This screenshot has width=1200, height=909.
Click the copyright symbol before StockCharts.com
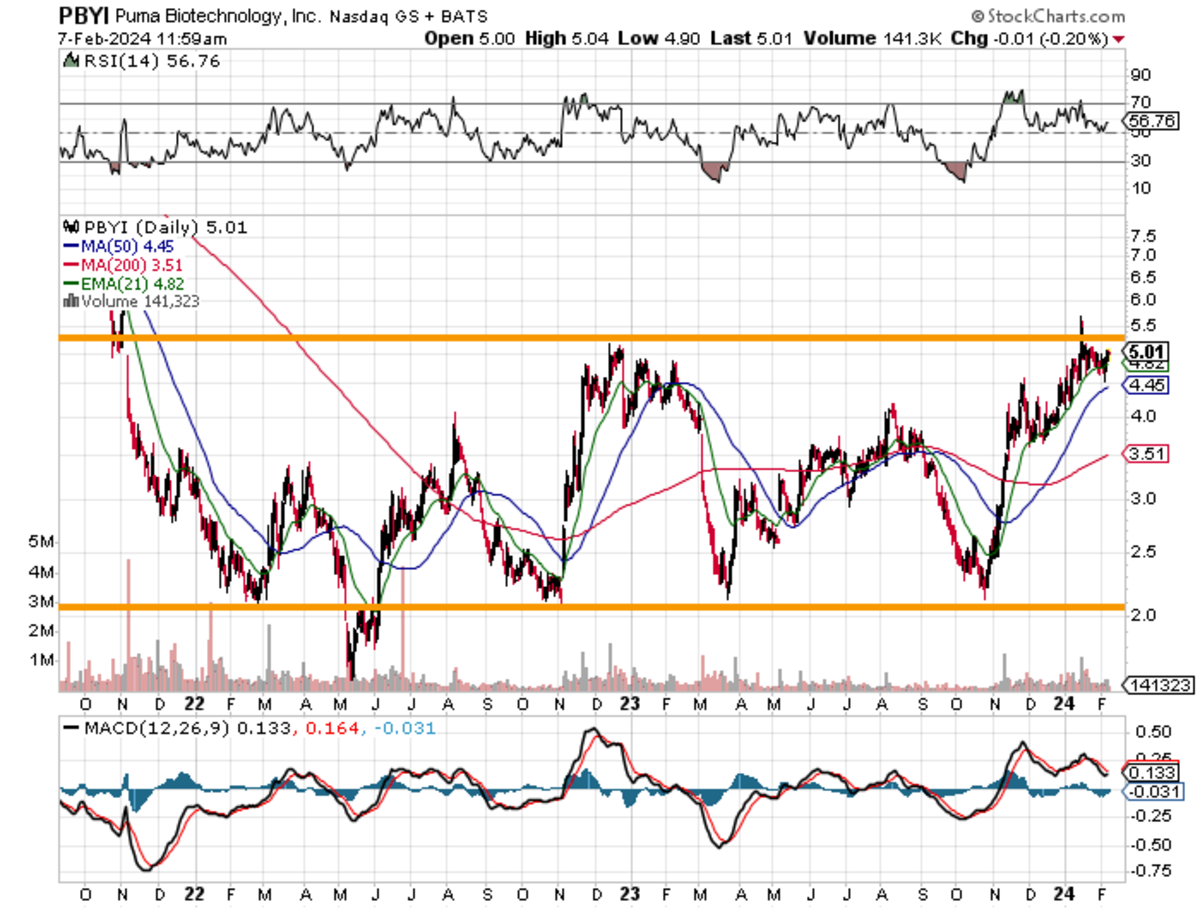point(977,17)
